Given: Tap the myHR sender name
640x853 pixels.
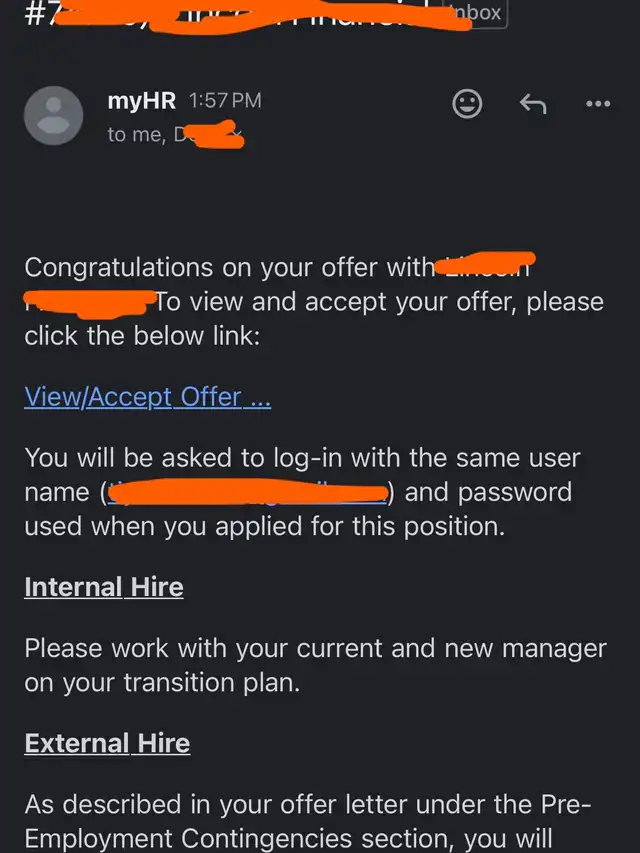Looking at the screenshot, I should point(142,101).
